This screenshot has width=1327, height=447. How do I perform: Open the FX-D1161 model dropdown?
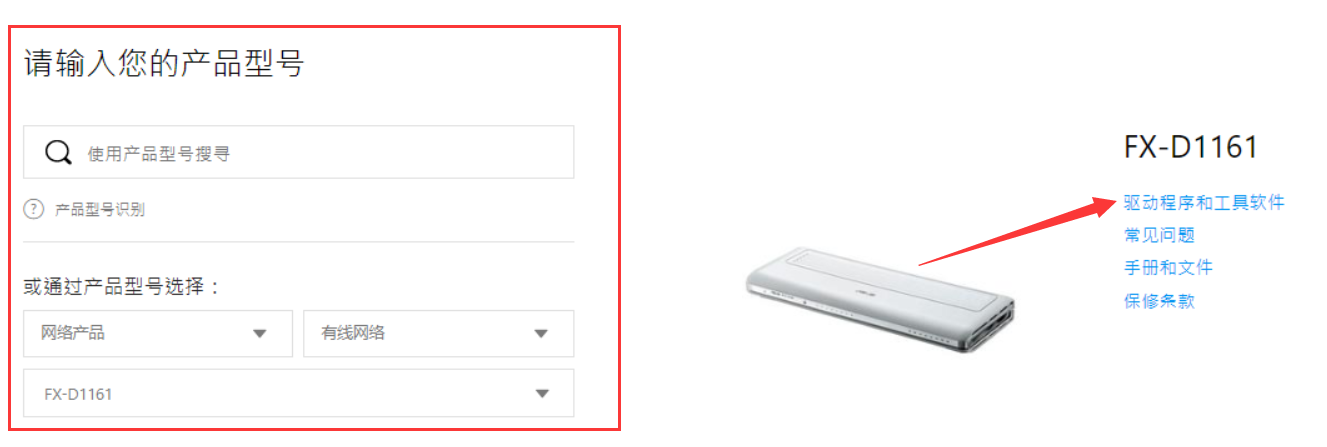299,393
